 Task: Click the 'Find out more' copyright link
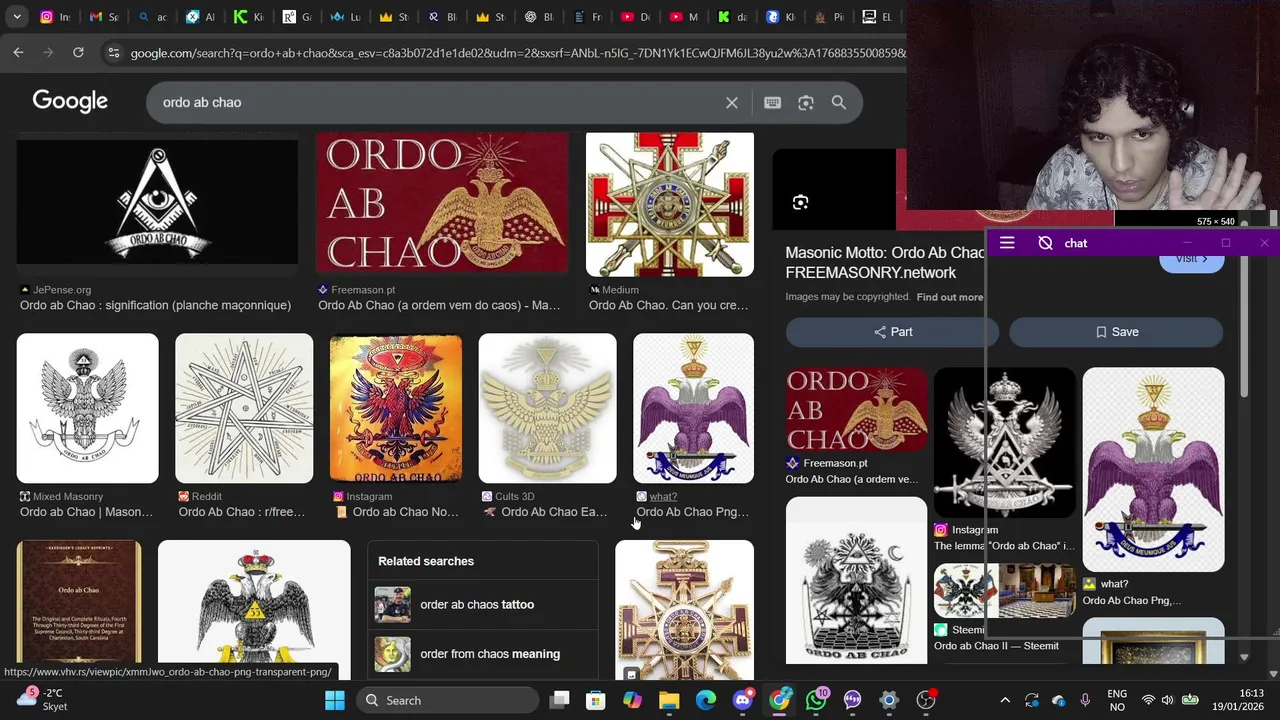click(950, 297)
